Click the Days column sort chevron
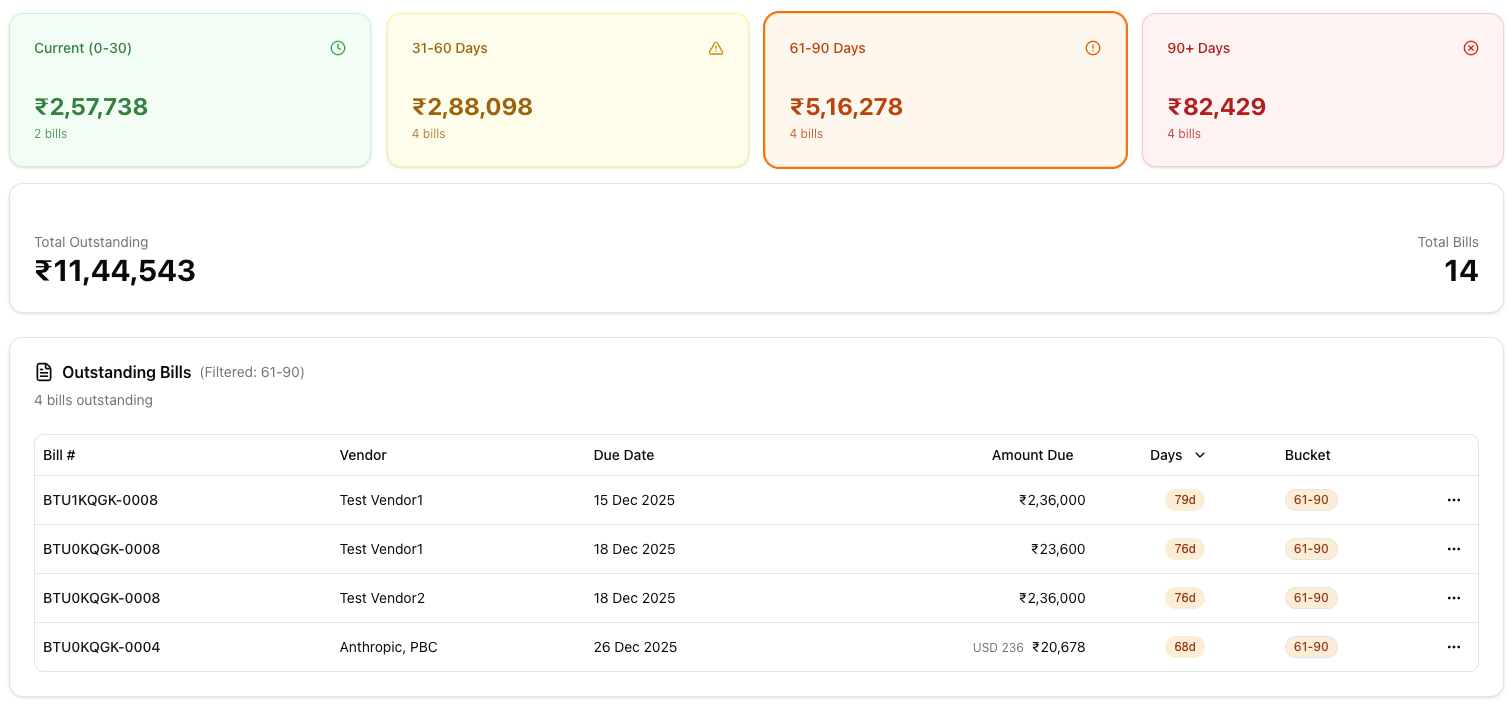This screenshot has height=706, width=1509. point(1200,455)
